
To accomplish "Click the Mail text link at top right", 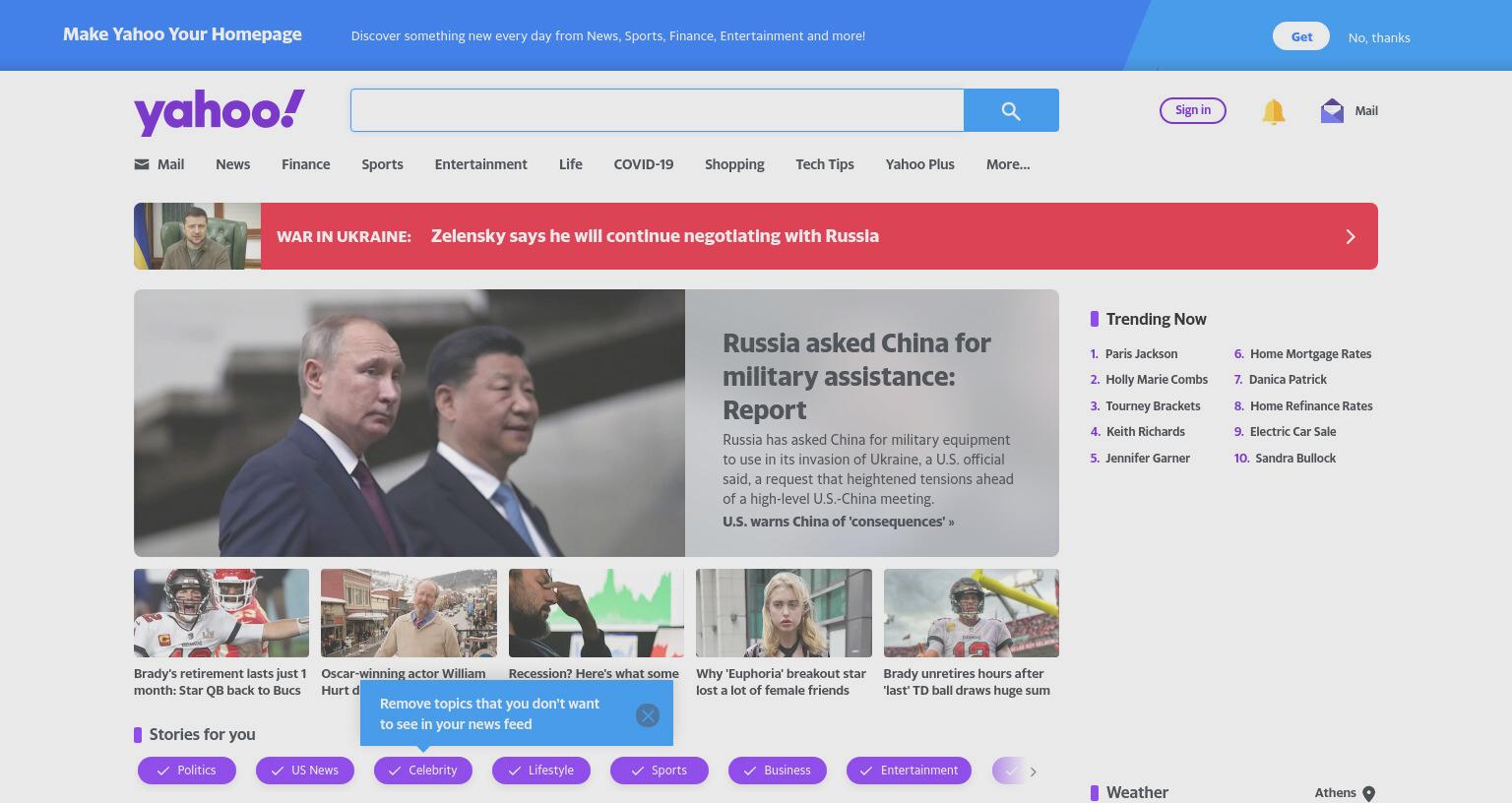I will point(1366,111).
